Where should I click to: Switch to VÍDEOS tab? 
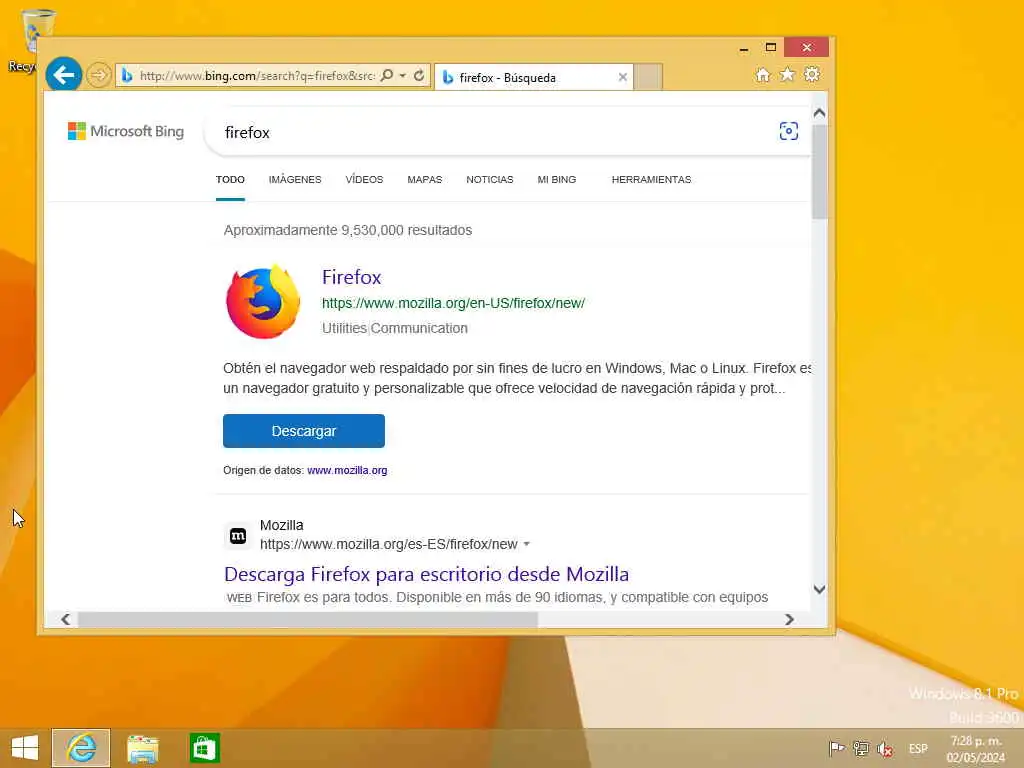tap(364, 180)
